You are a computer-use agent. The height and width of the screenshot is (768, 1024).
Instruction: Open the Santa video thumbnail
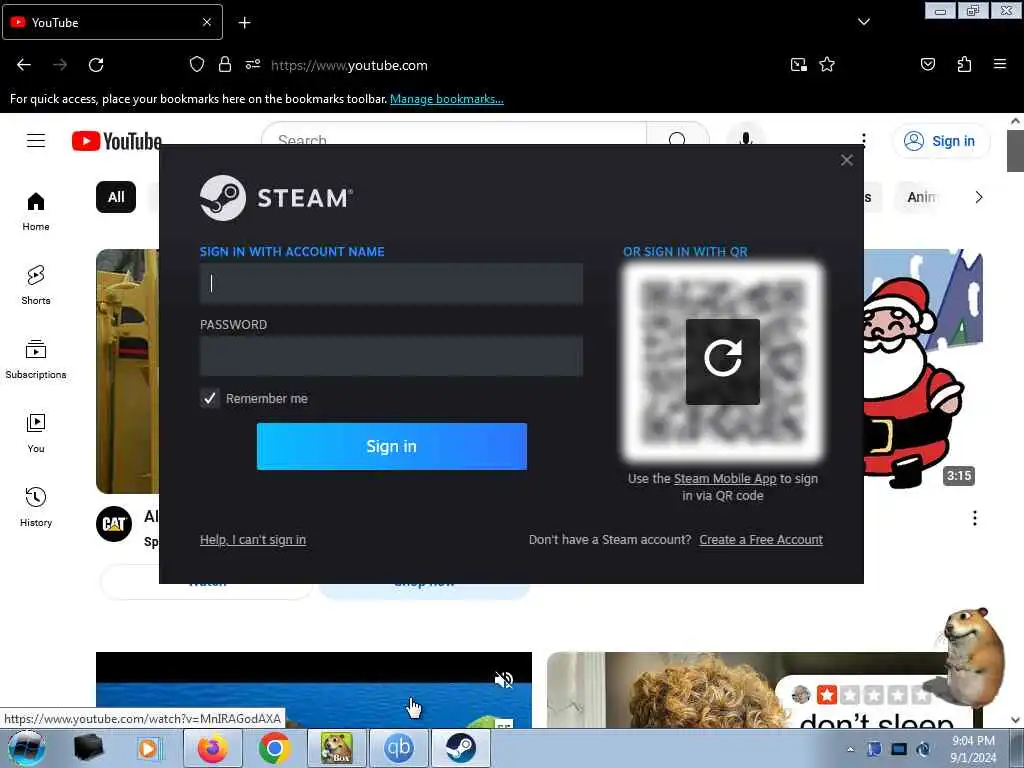(923, 370)
